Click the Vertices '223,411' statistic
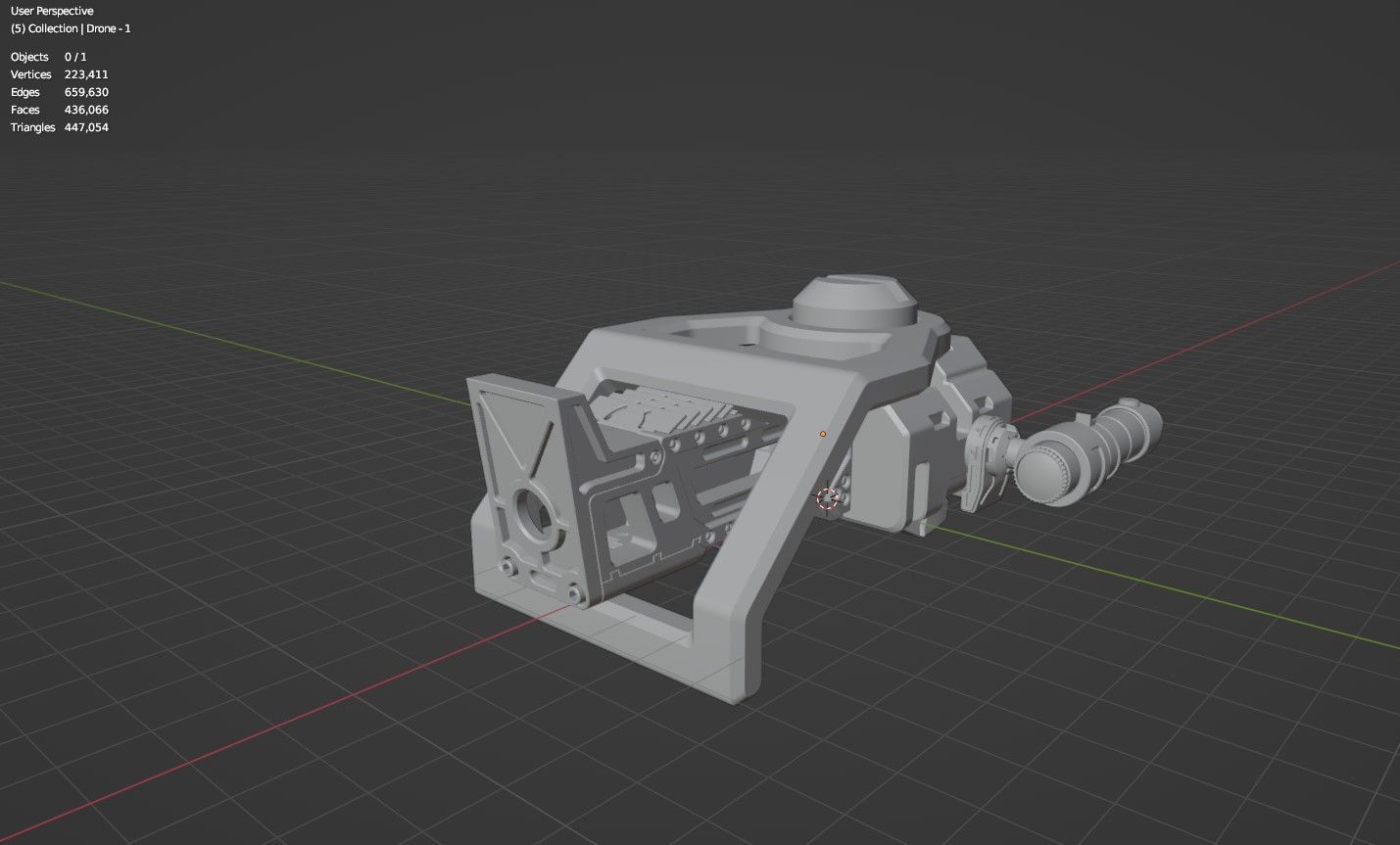 86,74
